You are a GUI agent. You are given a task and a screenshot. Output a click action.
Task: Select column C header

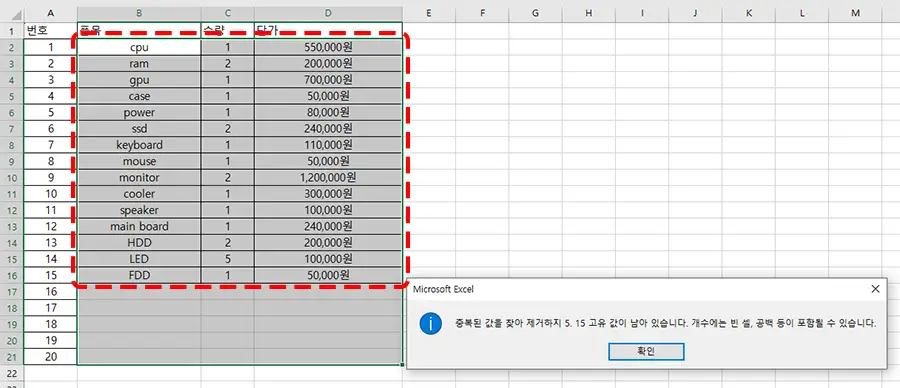click(x=227, y=13)
